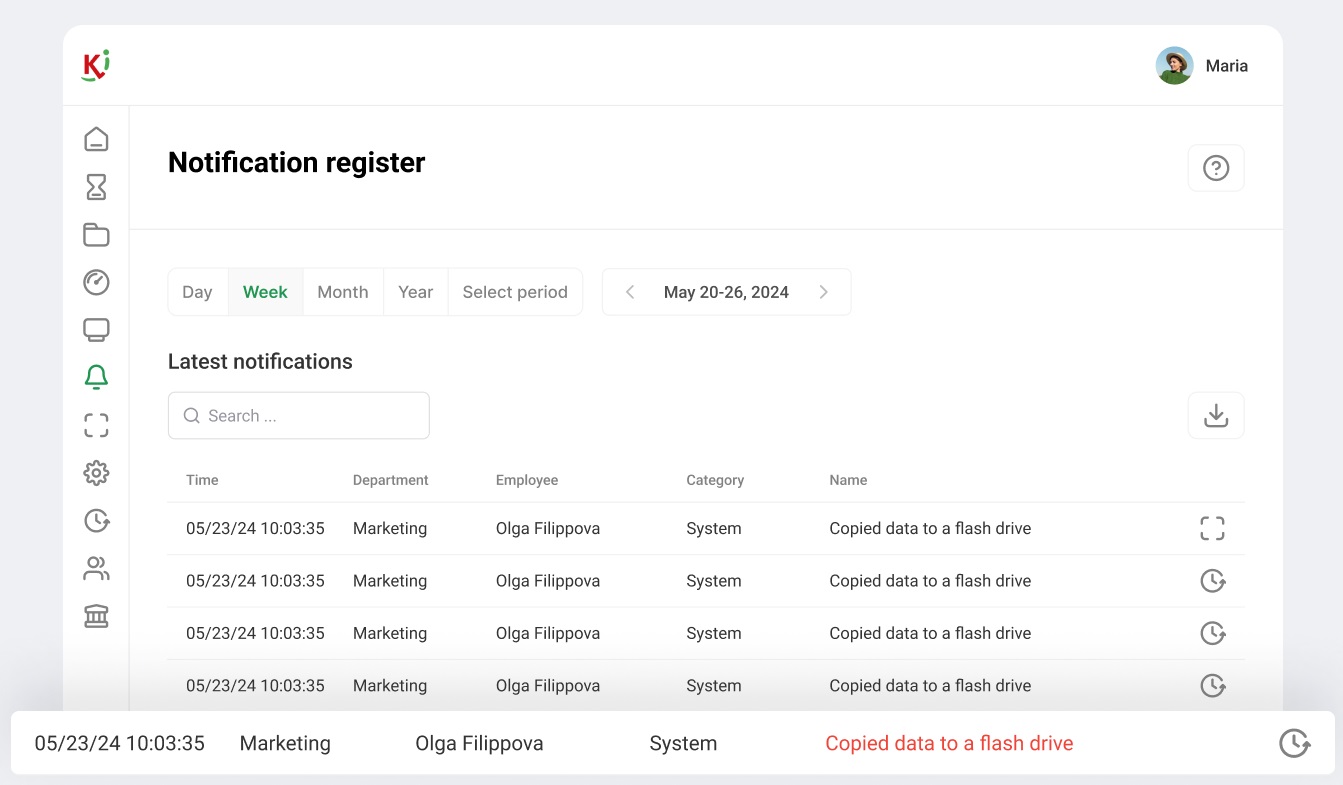Select the Month period tab
Screen dimensions: 1343x785
tap(342, 292)
